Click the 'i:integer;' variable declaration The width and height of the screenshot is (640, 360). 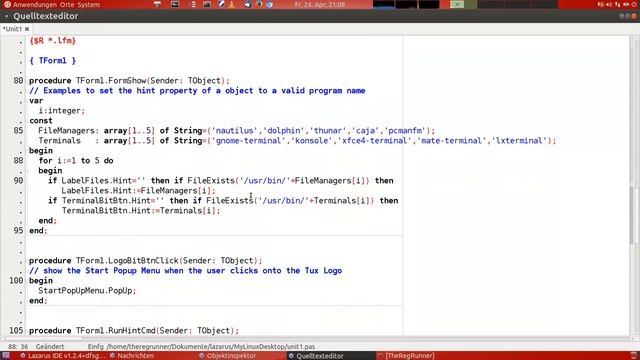tap(62, 111)
